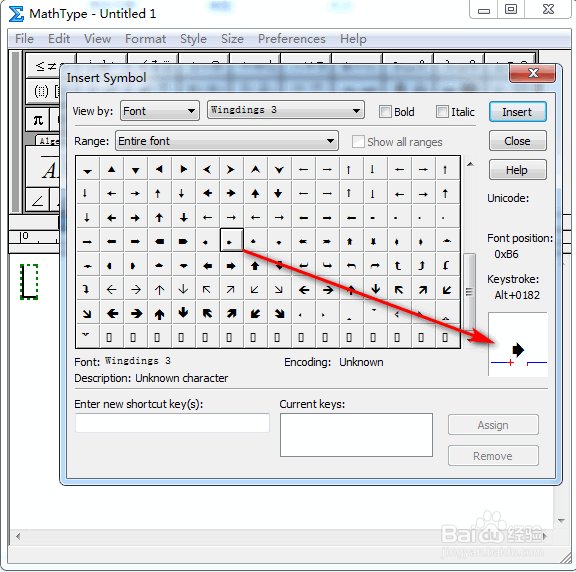Choose the thin open-headed up arrow
The width and height of the screenshot is (576, 572).
[x=159, y=290]
